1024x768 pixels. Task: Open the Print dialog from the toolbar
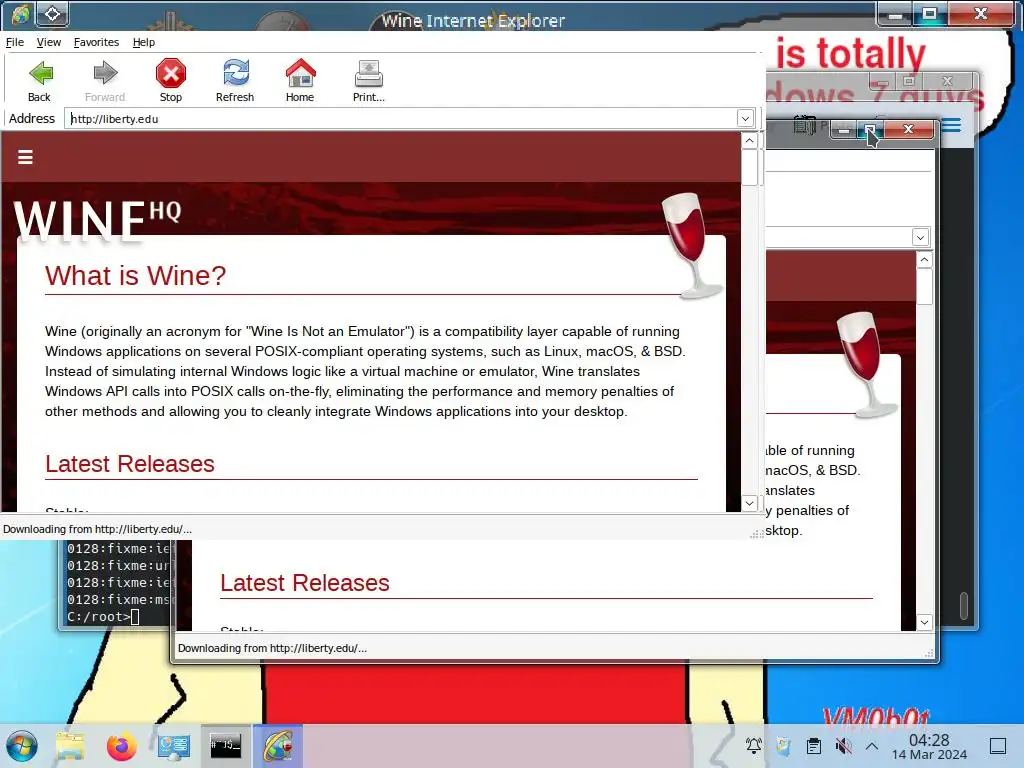[368, 80]
